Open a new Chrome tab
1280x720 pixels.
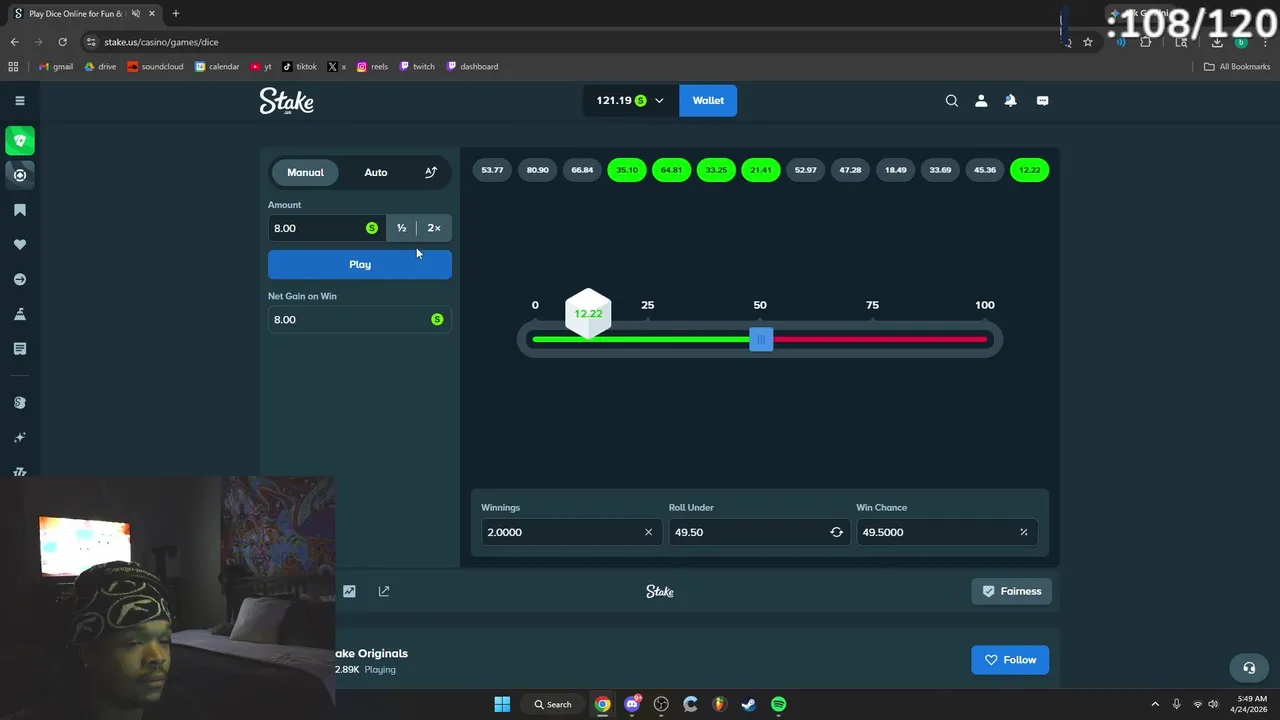point(176,14)
